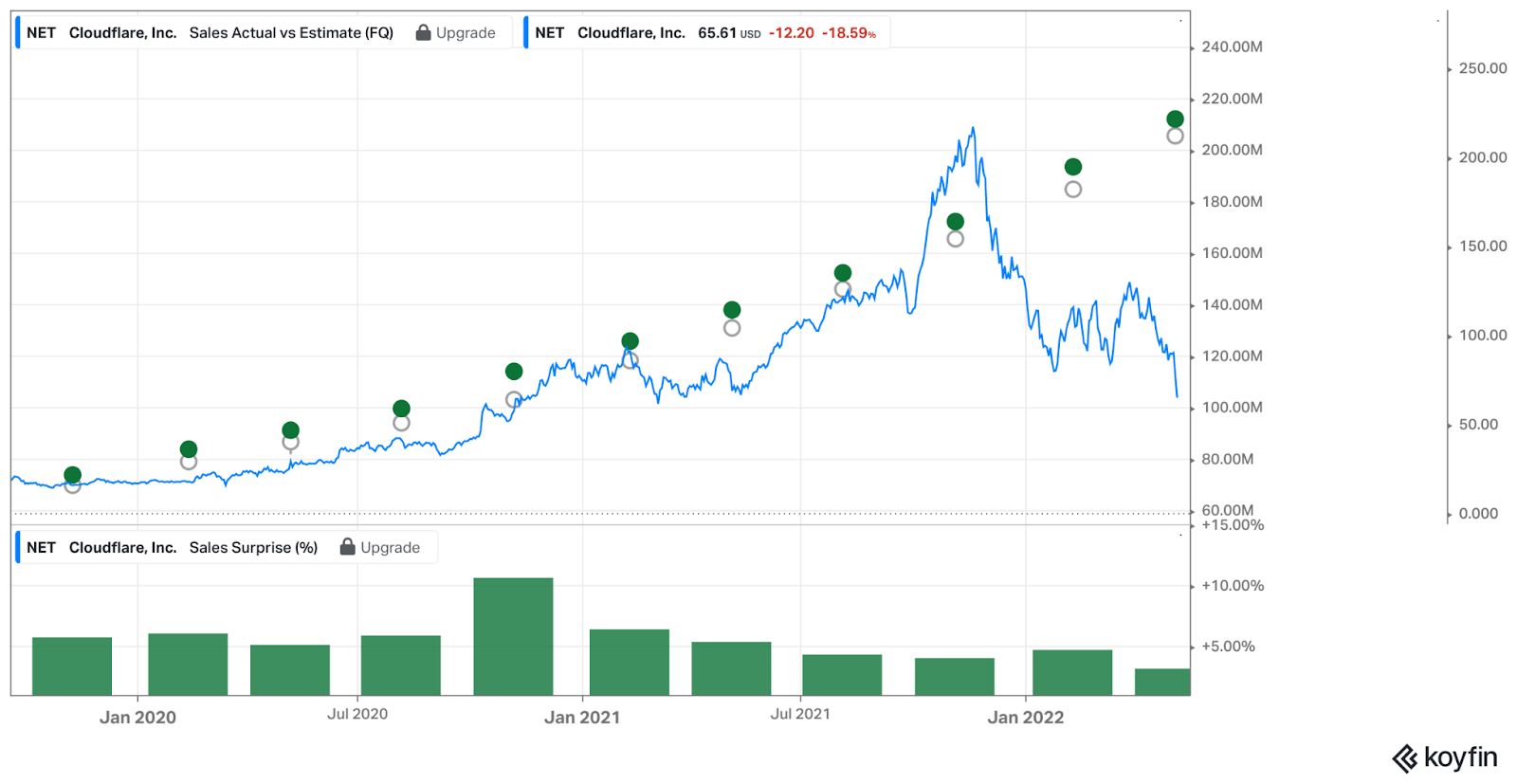Click the -12.20 price change value

point(792,32)
